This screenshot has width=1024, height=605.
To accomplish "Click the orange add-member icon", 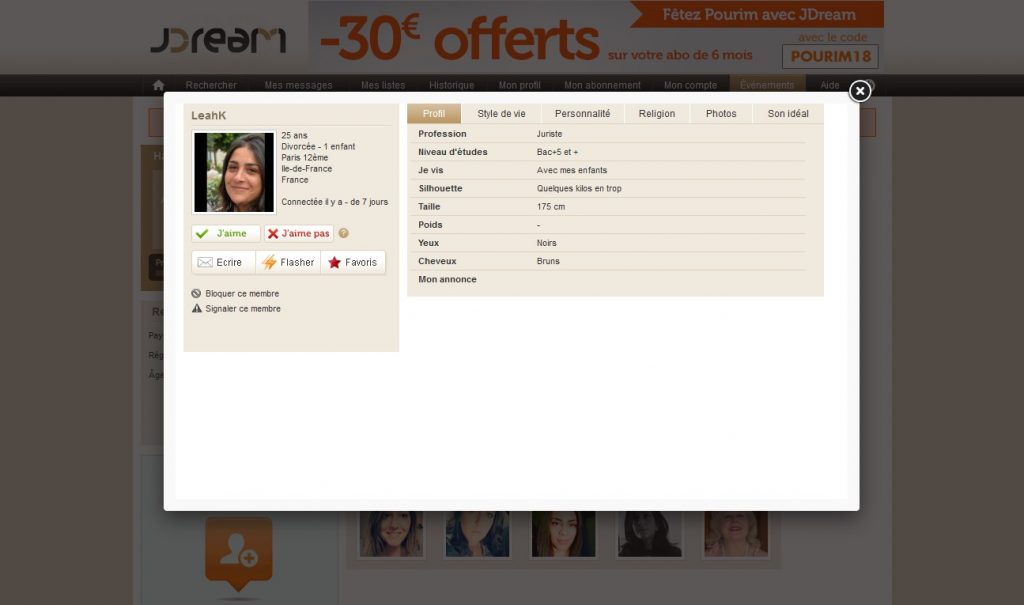I will point(238,548).
